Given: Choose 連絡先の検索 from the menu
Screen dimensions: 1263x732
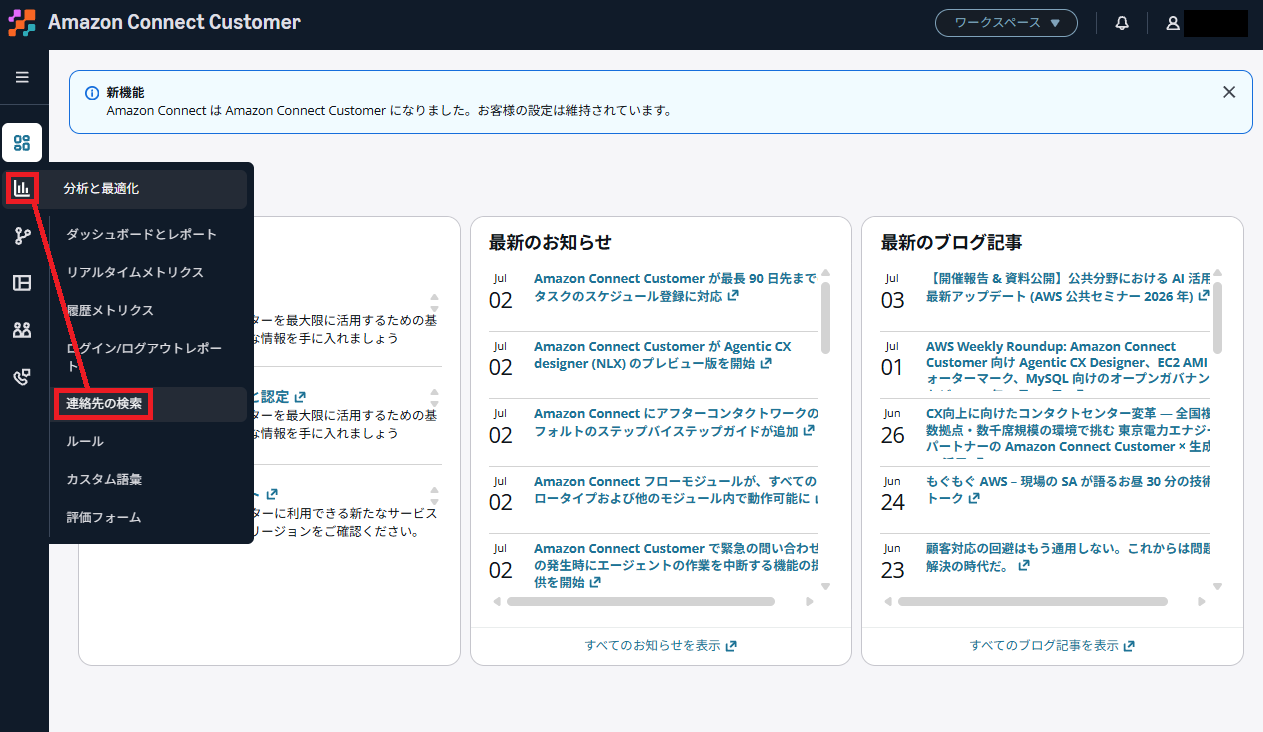Looking at the screenshot, I should point(105,404).
